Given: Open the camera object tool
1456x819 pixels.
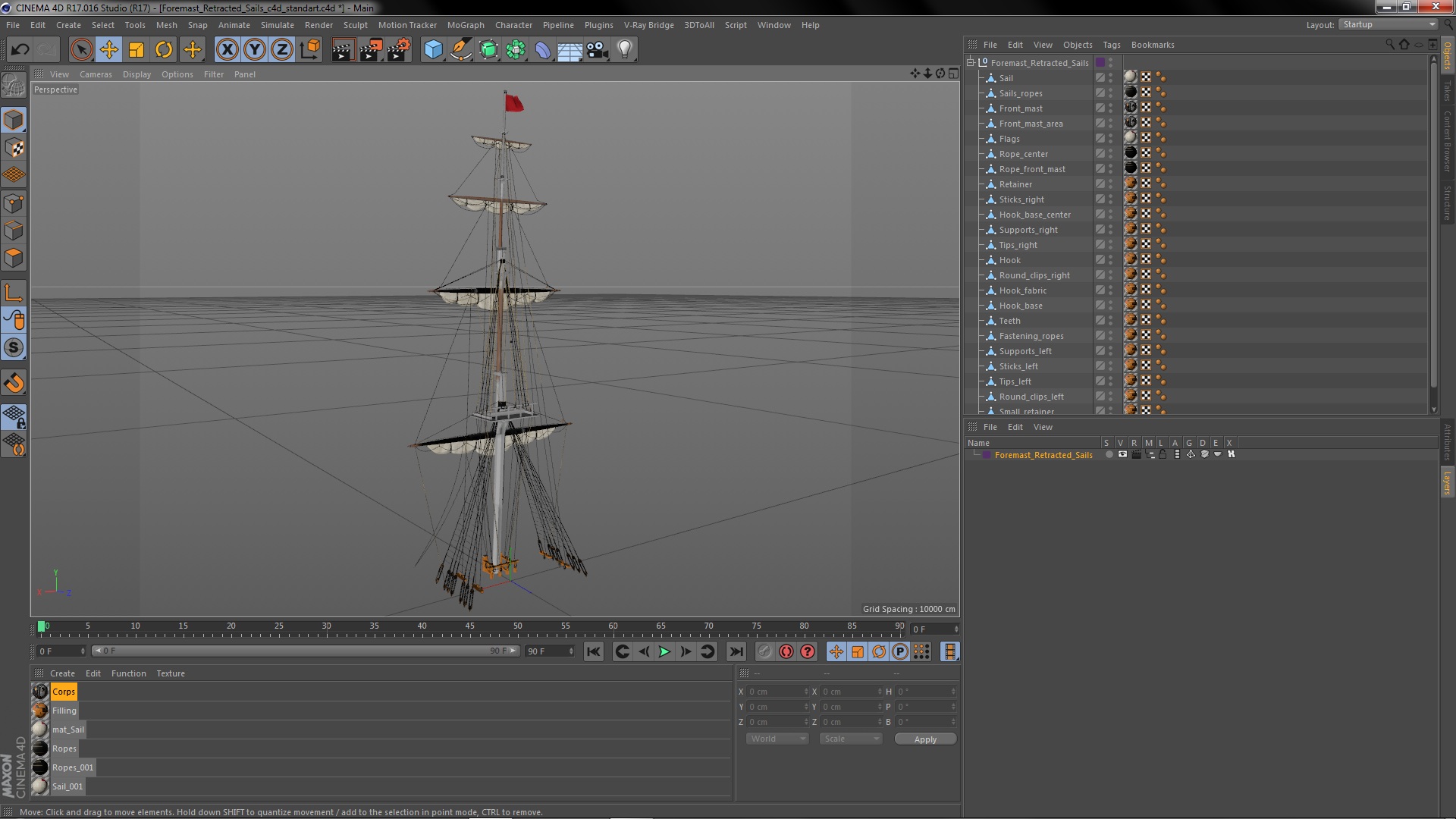Looking at the screenshot, I should (597, 50).
